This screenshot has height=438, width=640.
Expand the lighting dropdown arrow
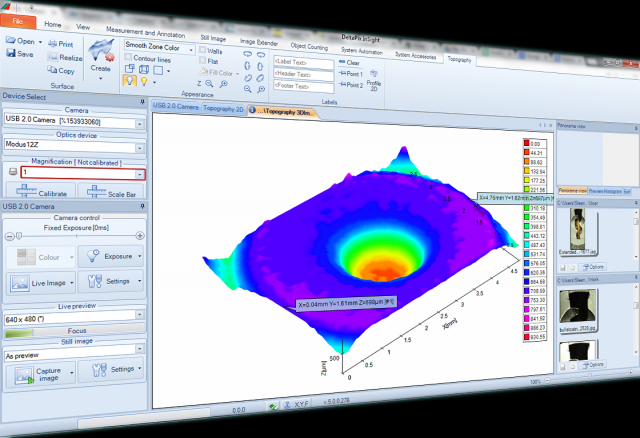click(x=154, y=82)
